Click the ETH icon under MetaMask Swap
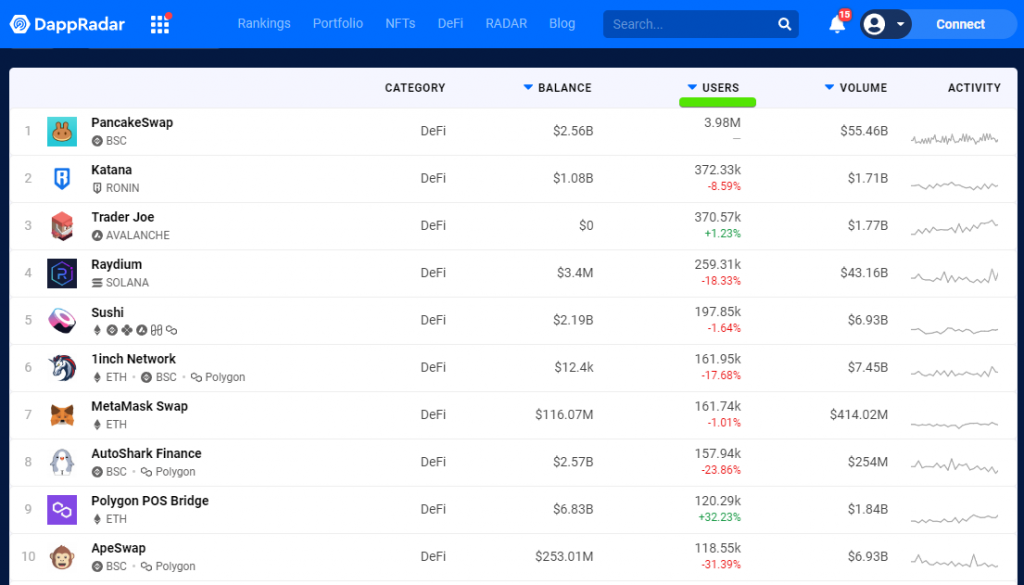The image size is (1024, 585). 97,424
